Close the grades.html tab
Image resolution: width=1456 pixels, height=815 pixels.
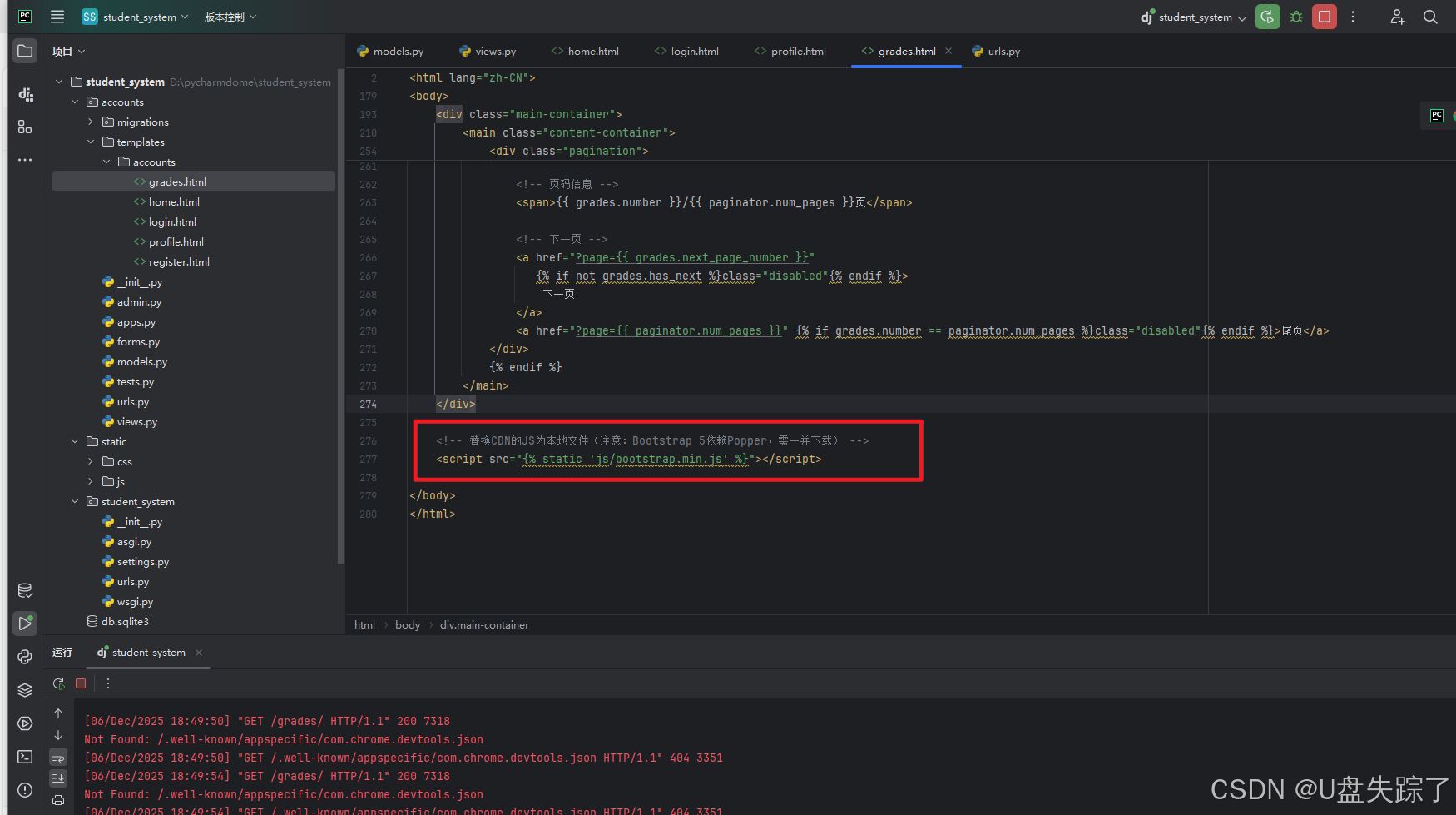tap(948, 51)
